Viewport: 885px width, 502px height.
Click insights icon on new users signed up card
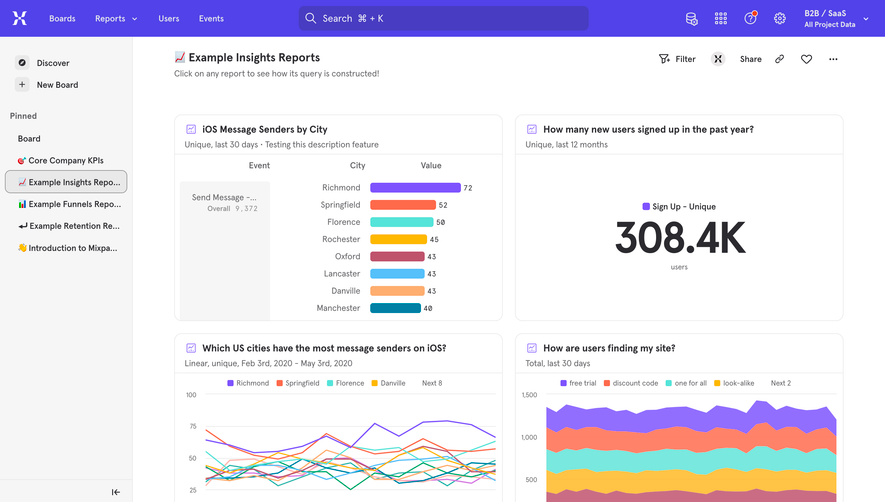click(x=532, y=129)
